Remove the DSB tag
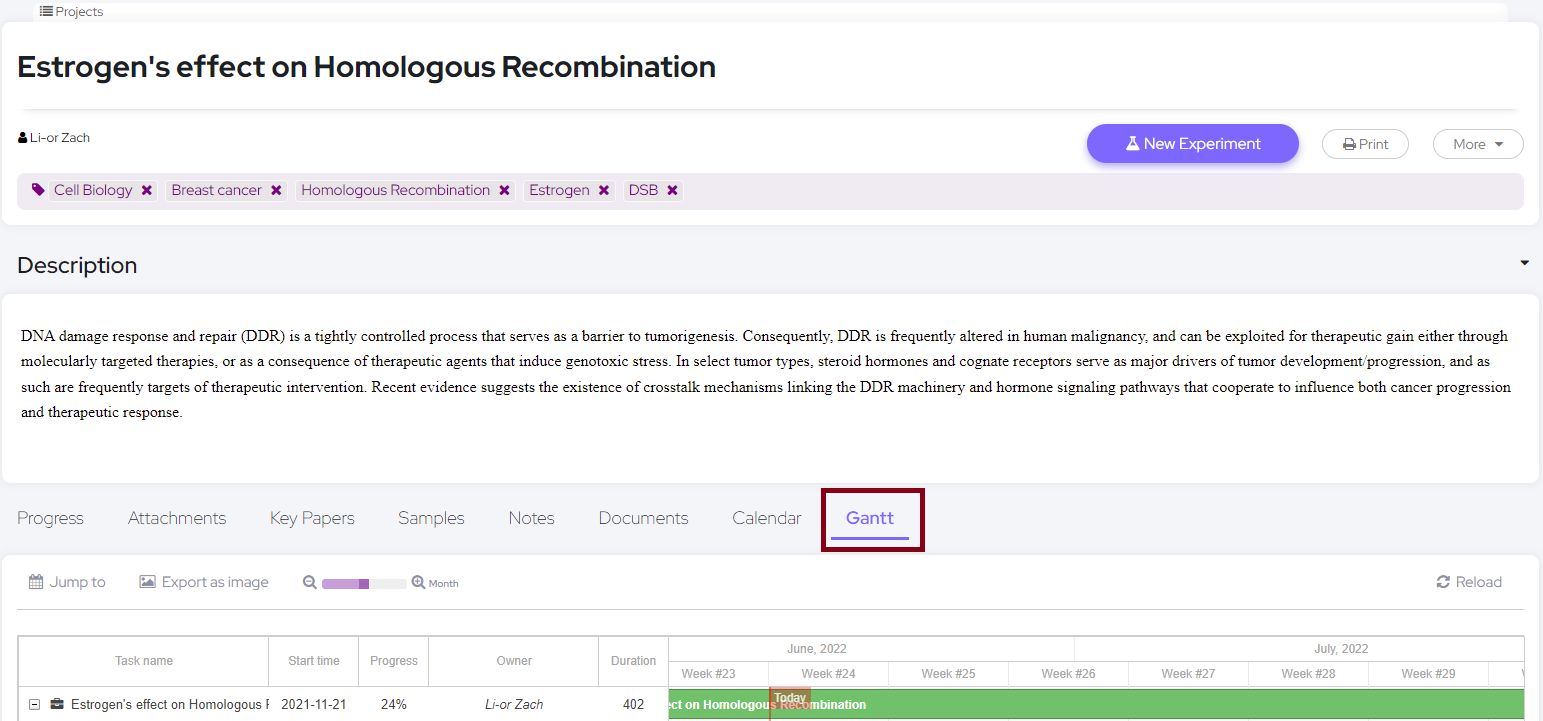Image resolution: width=1543 pixels, height=721 pixels. click(673, 190)
